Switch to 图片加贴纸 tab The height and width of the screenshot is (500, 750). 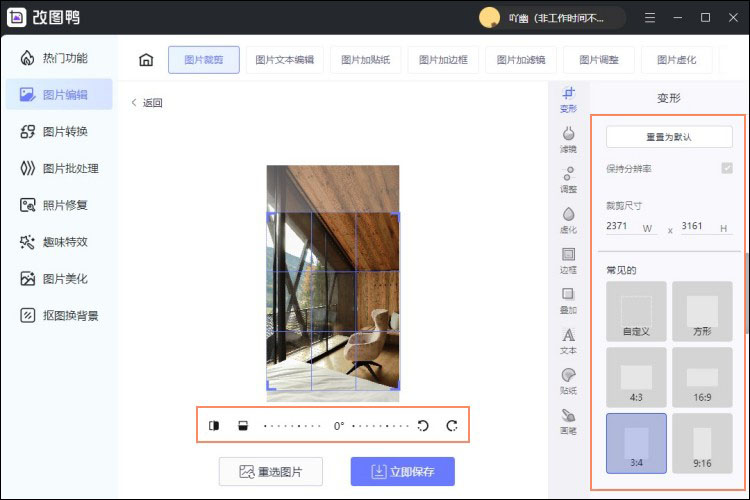click(x=365, y=60)
